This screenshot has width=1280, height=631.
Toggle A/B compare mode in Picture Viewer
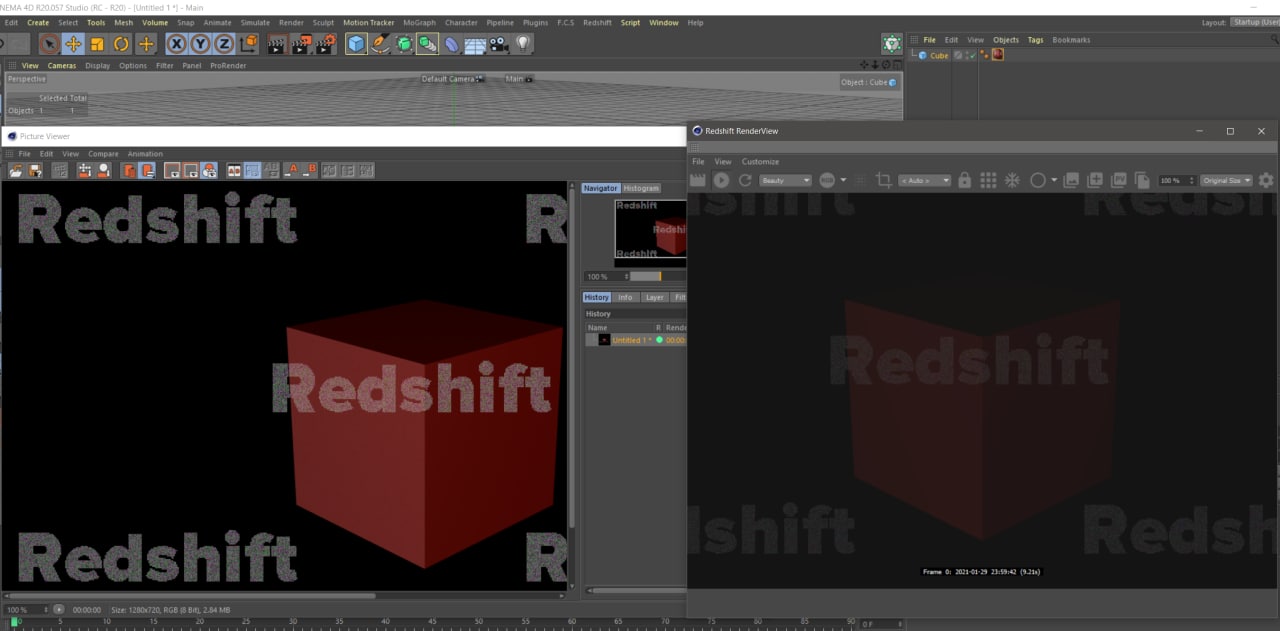(234, 171)
